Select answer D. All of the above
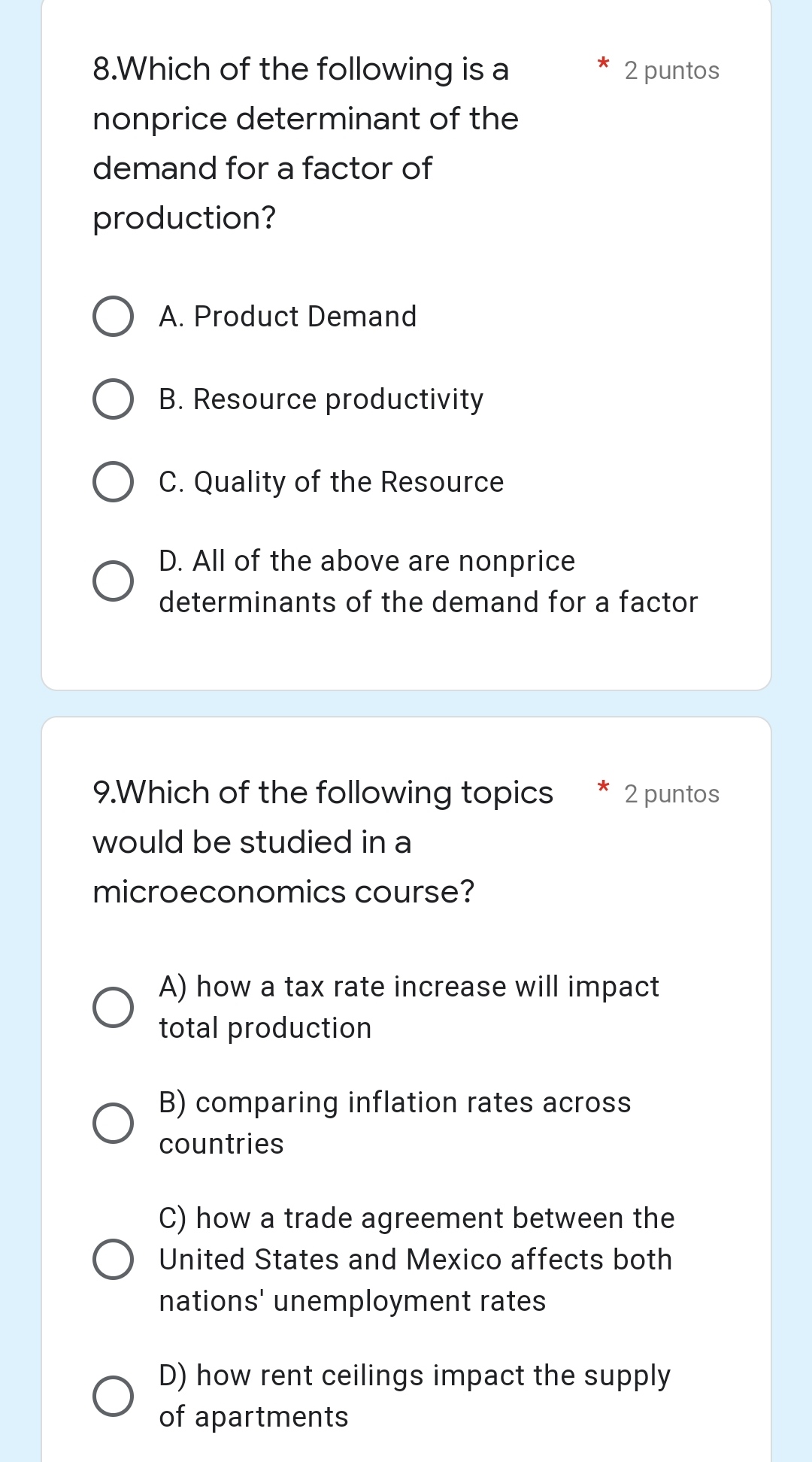This screenshot has height=1462, width=812. (x=113, y=581)
